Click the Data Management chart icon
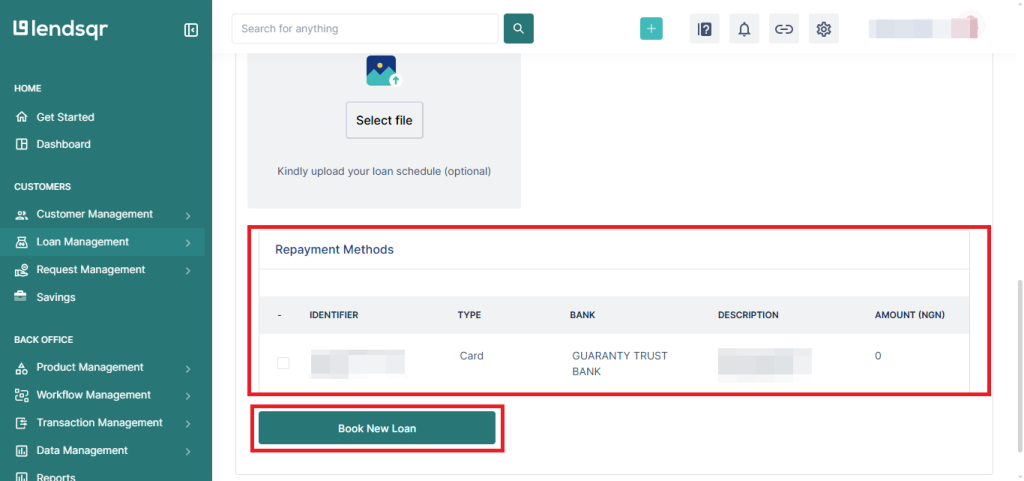The image size is (1024, 481). pos(22,450)
